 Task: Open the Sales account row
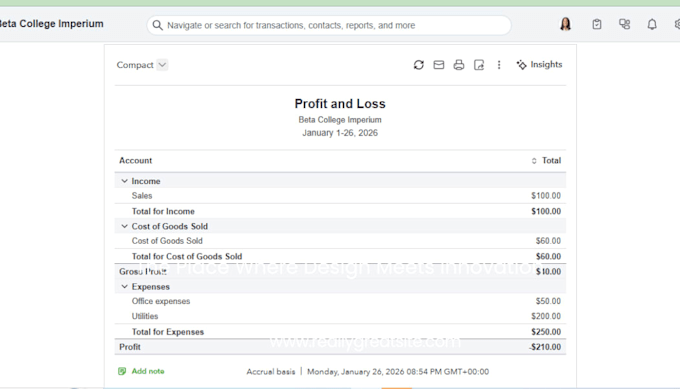[x=142, y=196]
